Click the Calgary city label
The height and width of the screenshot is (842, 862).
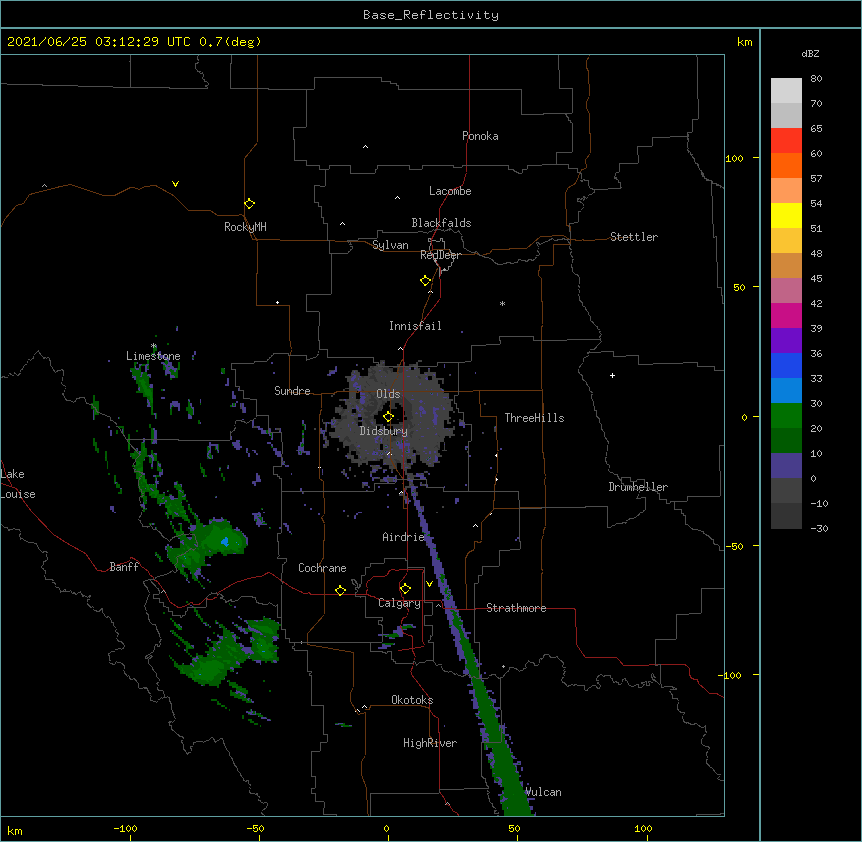tap(399, 603)
